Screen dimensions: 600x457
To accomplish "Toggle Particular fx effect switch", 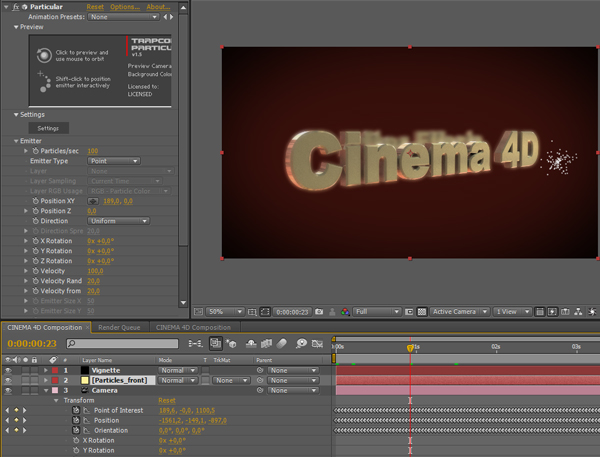I will [16, 7].
